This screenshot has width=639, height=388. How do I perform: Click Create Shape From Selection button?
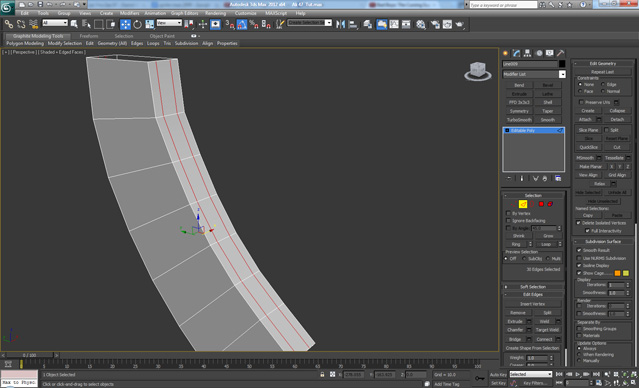point(532,348)
